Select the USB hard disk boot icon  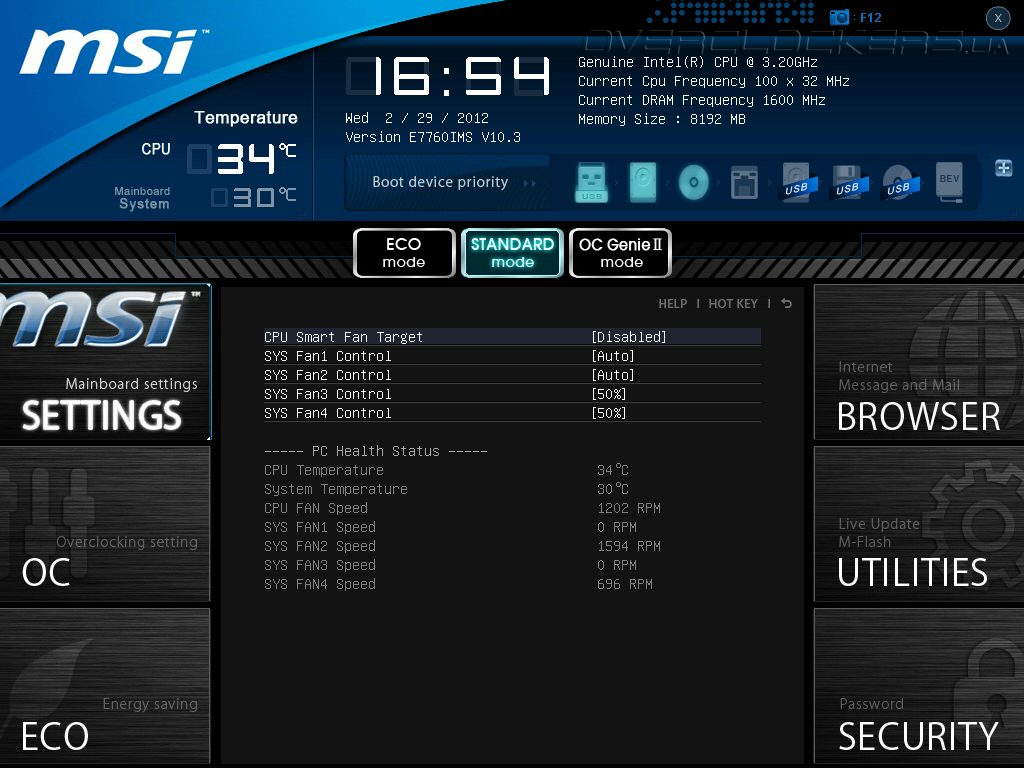[797, 182]
